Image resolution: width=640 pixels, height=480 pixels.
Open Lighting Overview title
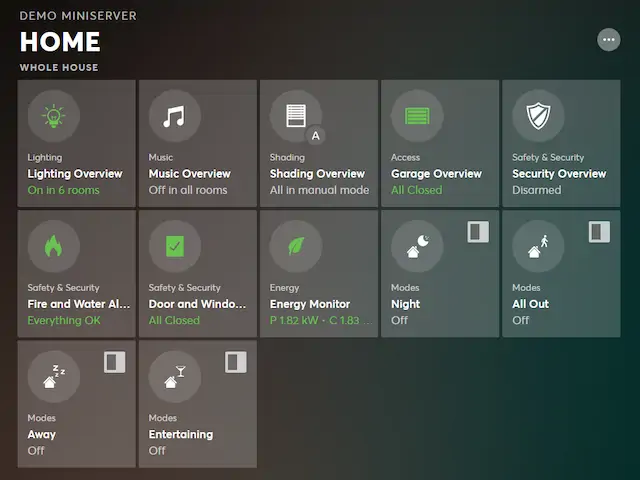click(75, 174)
